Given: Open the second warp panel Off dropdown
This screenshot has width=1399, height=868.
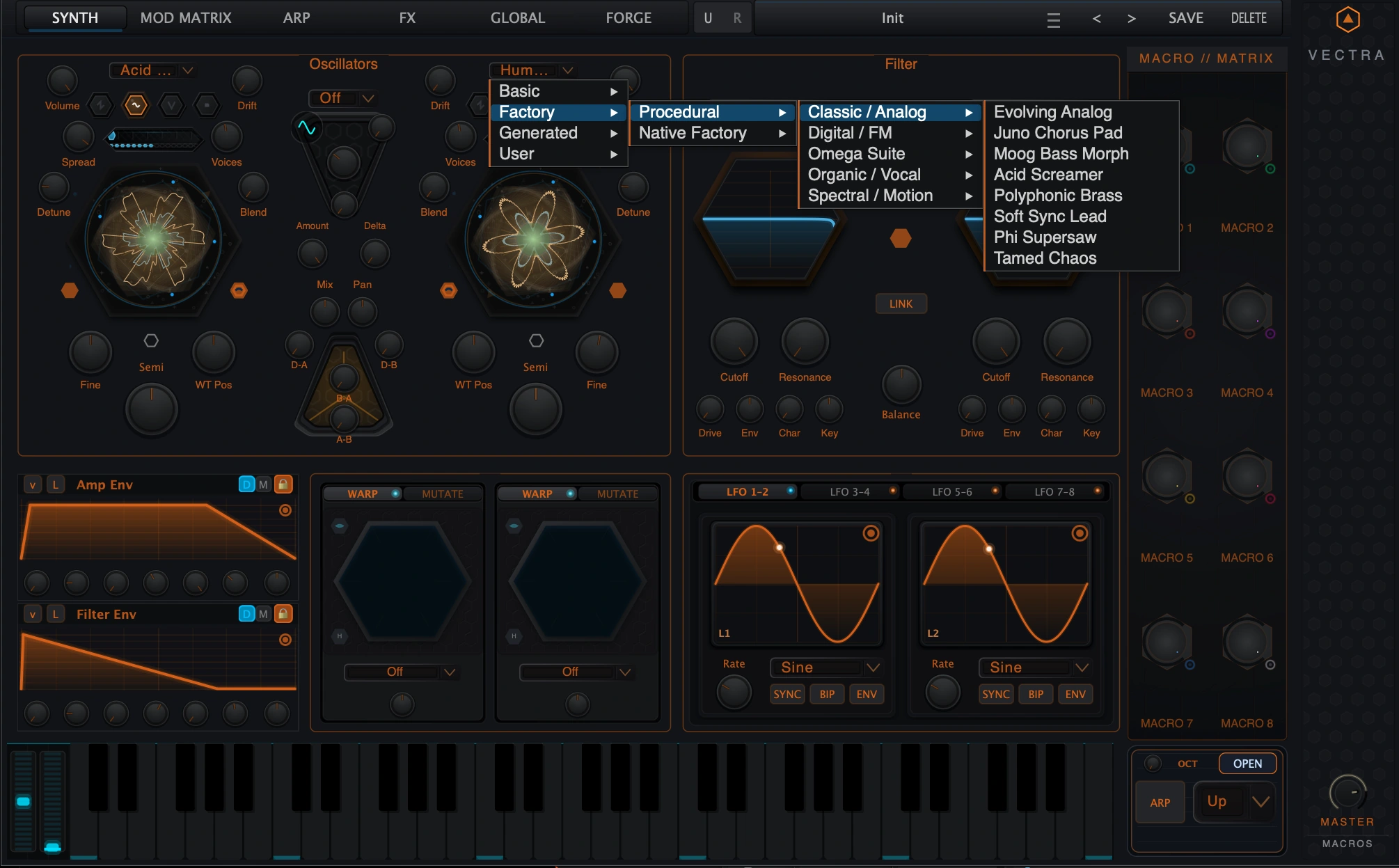Looking at the screenshot, I should (577, 672).
